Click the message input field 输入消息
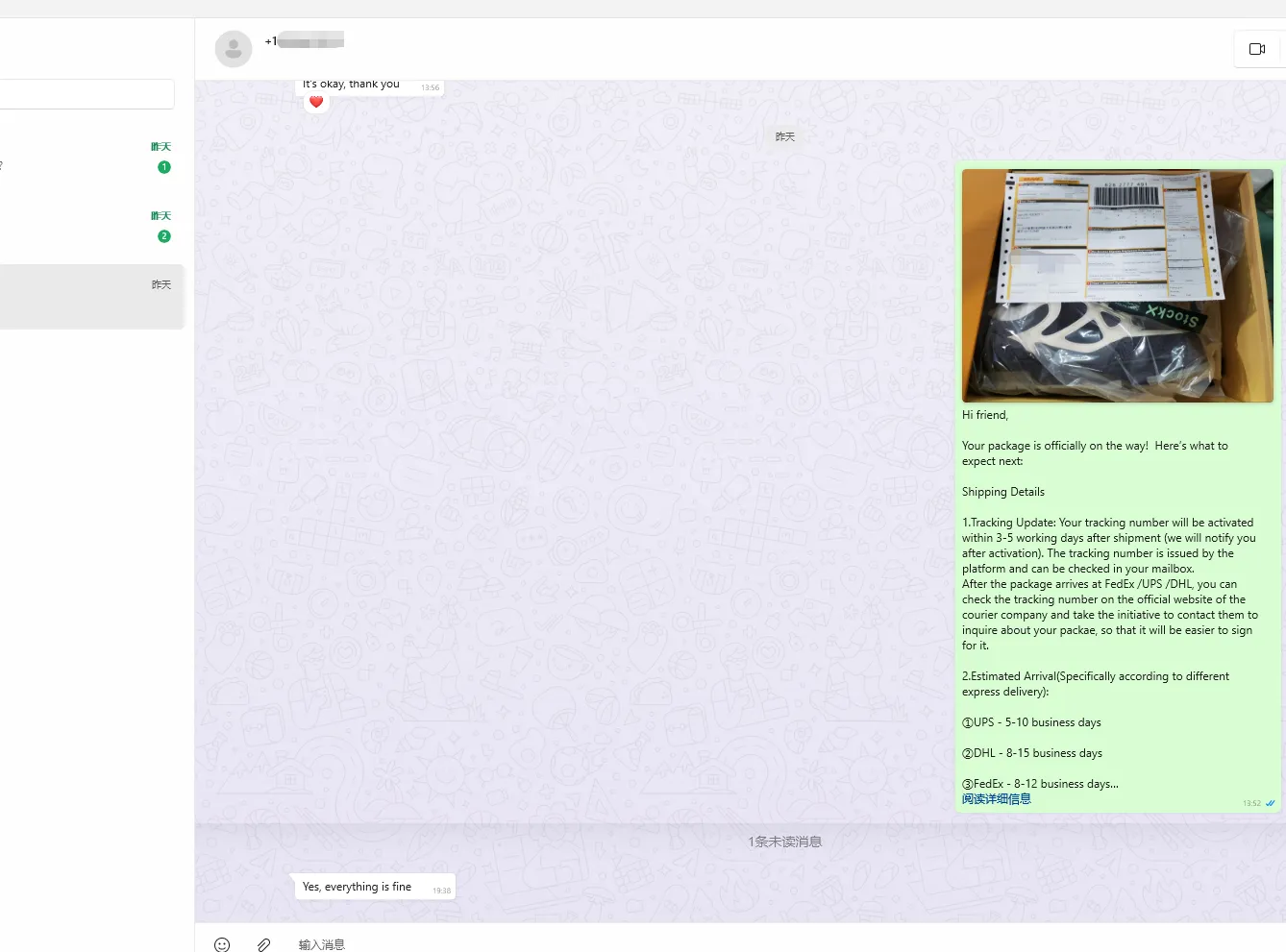 [x=577, y=944]
